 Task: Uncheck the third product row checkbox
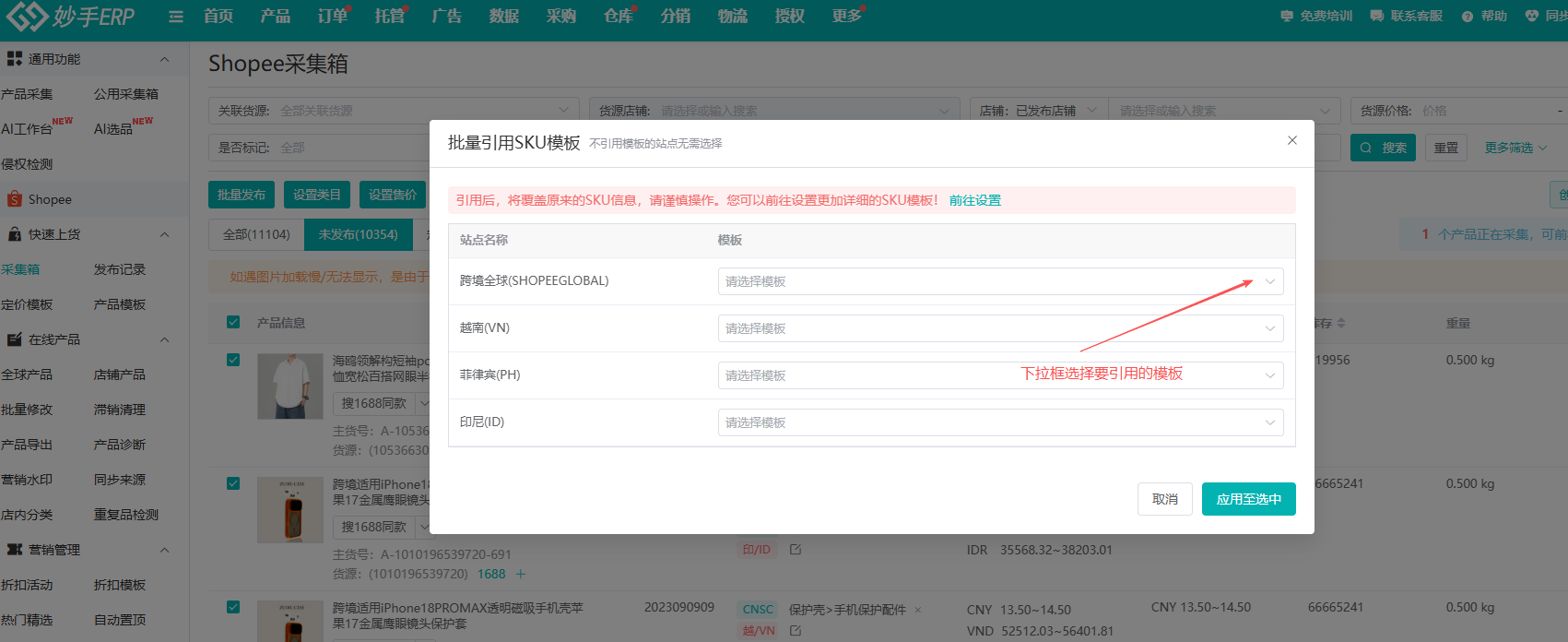pyautogui.click(x=233, y=607)
